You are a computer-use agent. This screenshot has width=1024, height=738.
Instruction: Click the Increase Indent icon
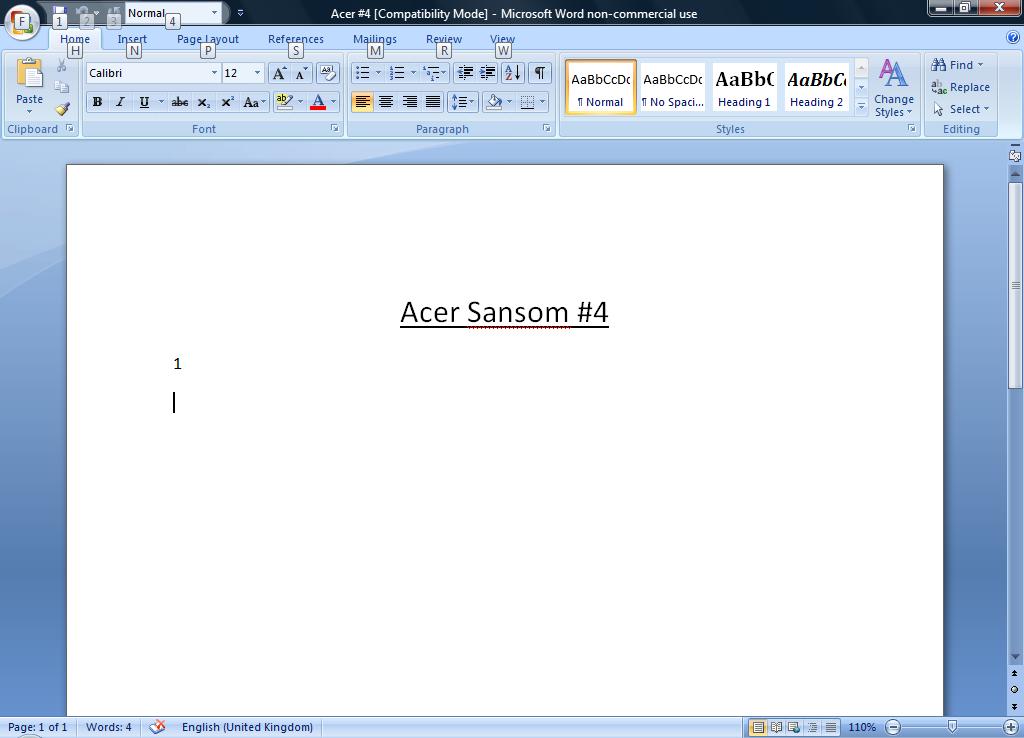click(487, 73)
